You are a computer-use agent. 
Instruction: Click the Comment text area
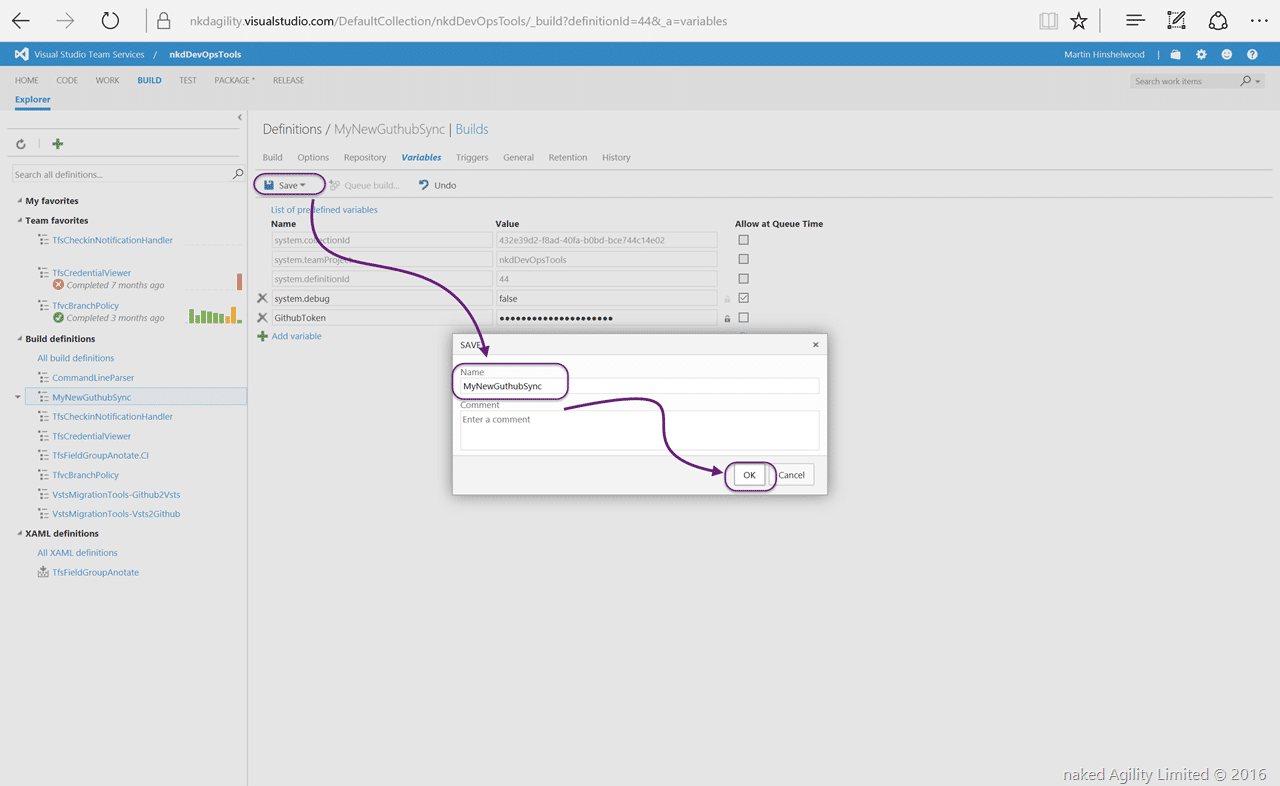tap(639, 430)
